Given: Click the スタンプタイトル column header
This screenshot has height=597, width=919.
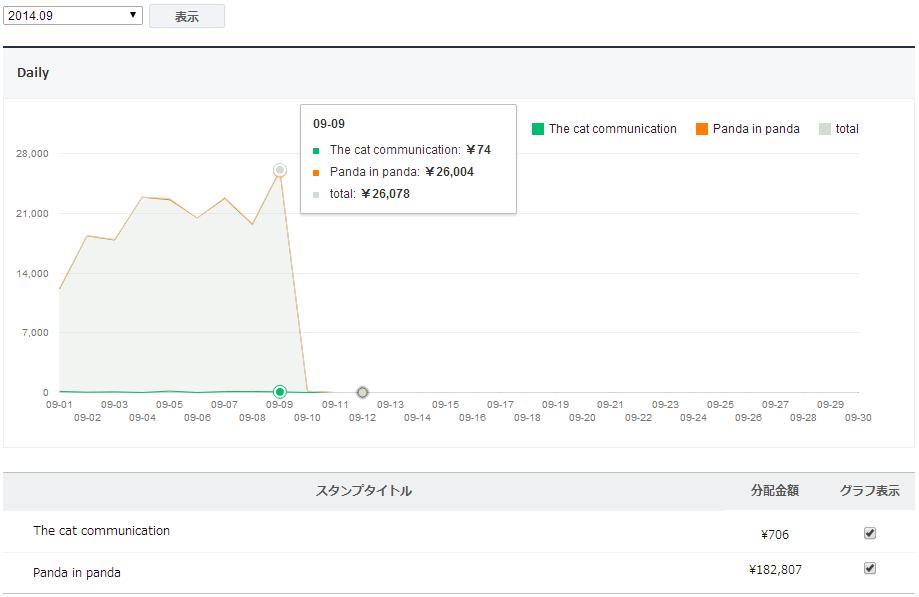Looking at the screenshot, I should 363,491.
